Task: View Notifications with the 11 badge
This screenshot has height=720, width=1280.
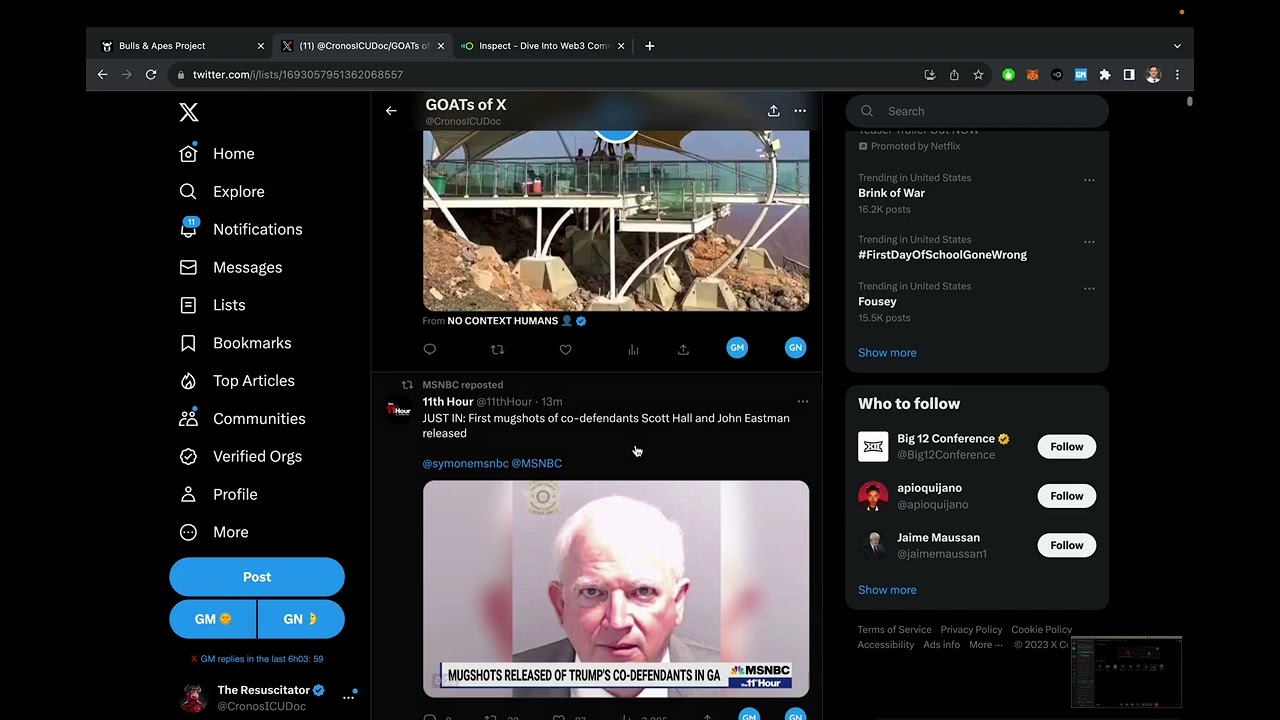Action: coord(240,229)
